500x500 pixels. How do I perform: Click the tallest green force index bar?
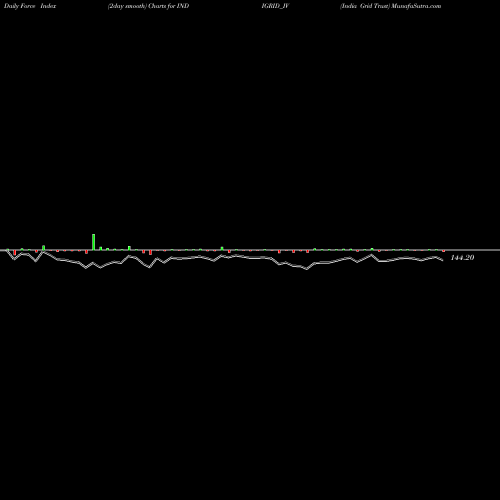(x=94, y=242)
